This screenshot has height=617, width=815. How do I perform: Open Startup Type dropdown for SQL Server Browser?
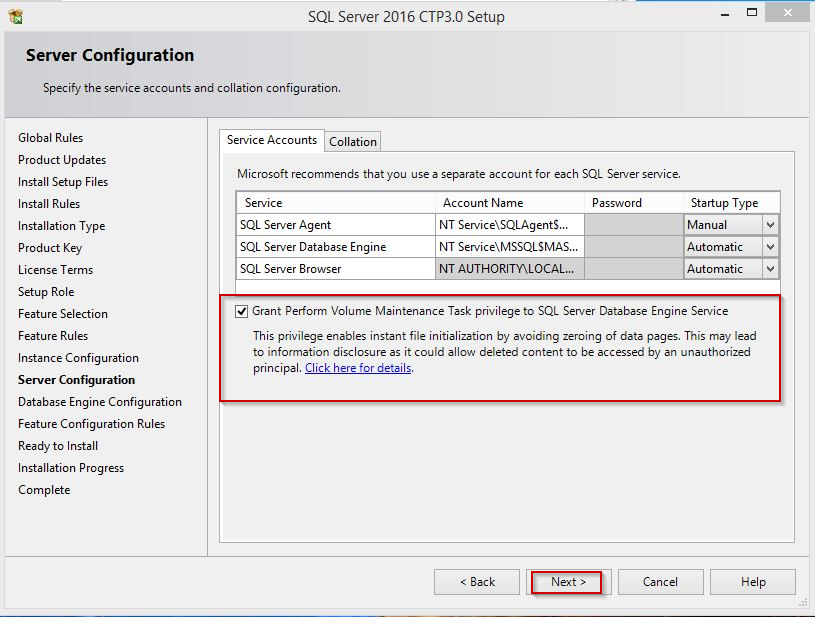coord(770,269)
